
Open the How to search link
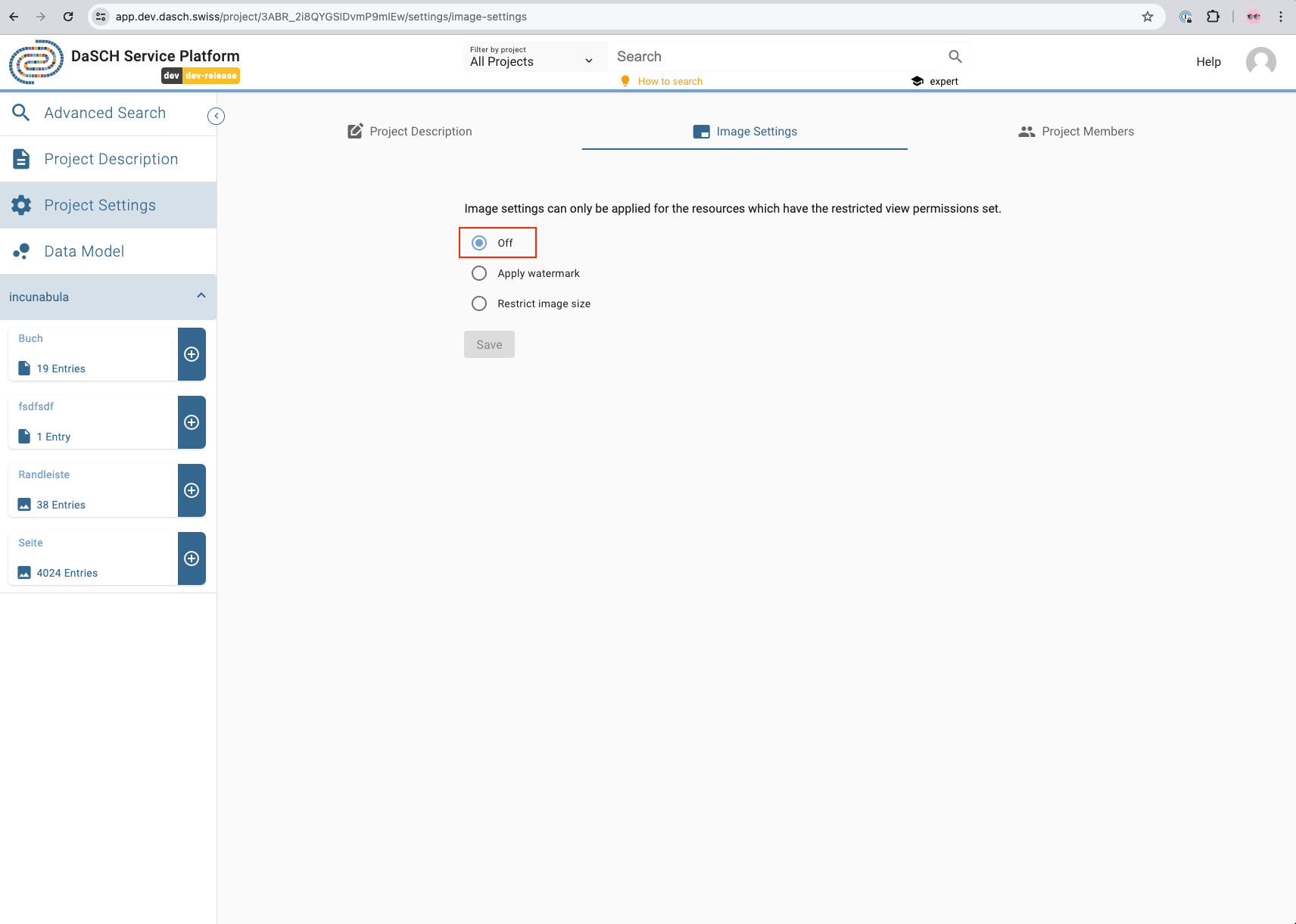point(669,81)
